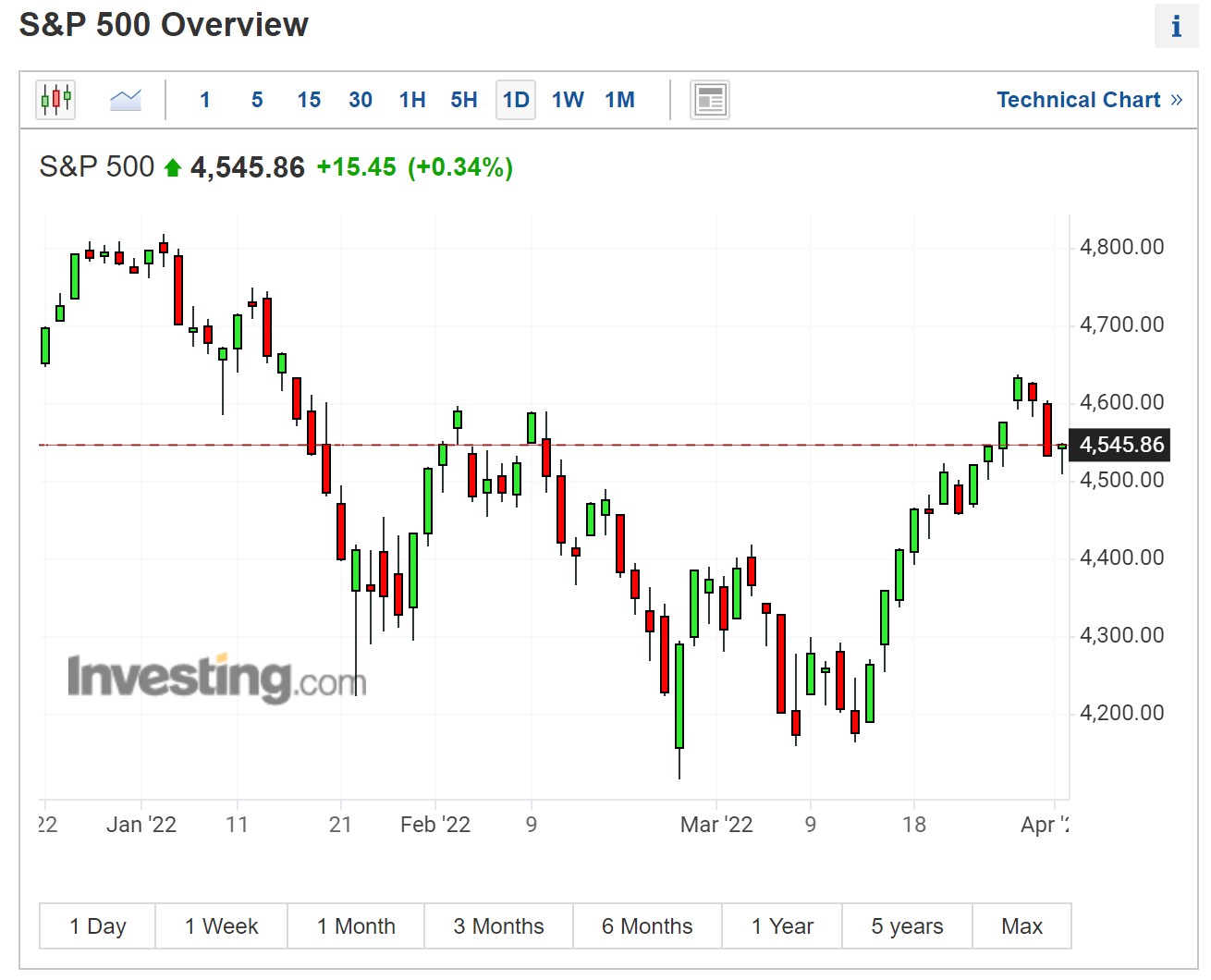Show the 1 Day range
This screenshot has width=1211, height=980.
[x=98, y=926]
